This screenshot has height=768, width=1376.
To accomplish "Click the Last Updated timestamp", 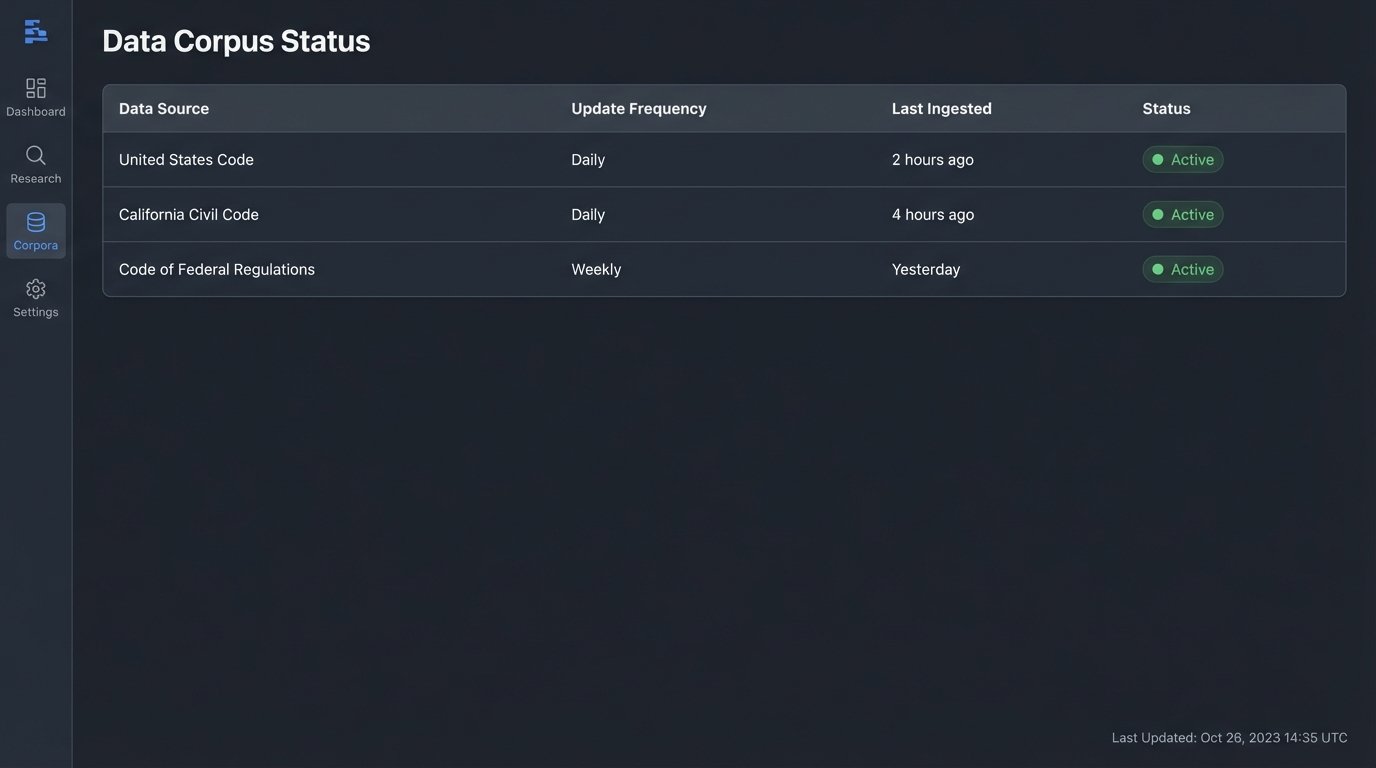I will click(1229, 738).
